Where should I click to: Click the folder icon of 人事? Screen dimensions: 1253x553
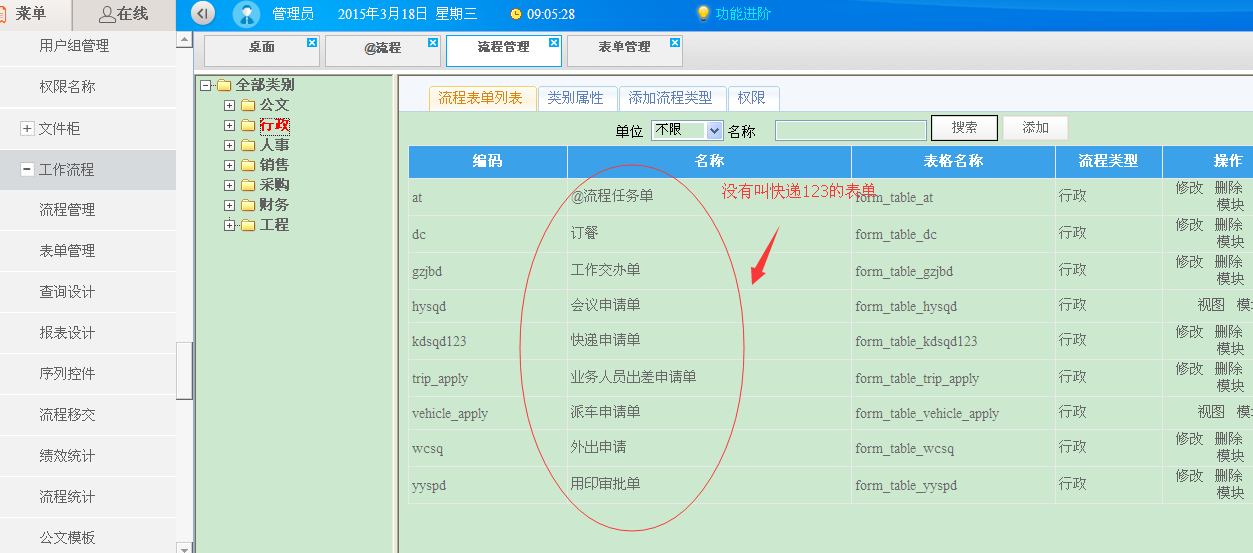[x=248, y=145]
